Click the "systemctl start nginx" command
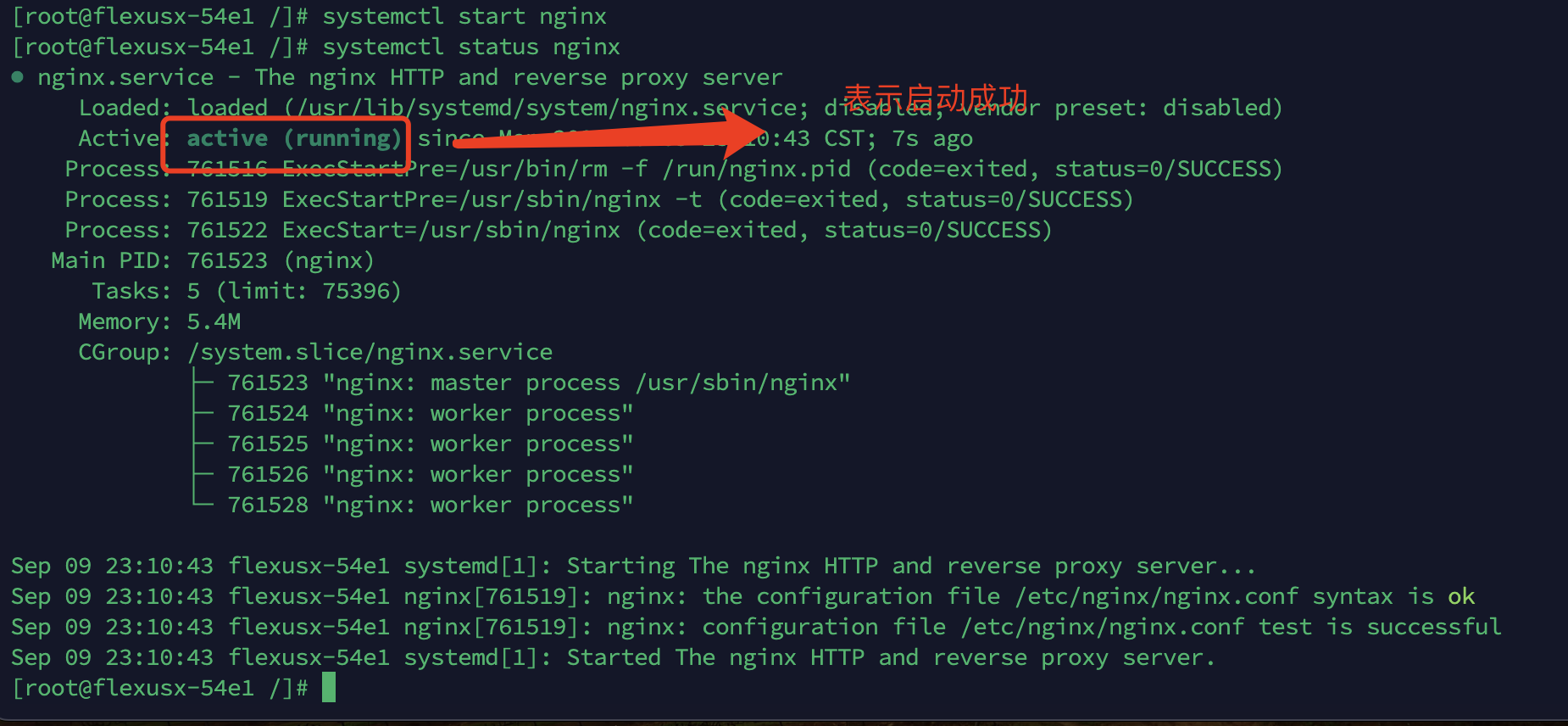Screen dimensions: 1568x726 [464, 16]
